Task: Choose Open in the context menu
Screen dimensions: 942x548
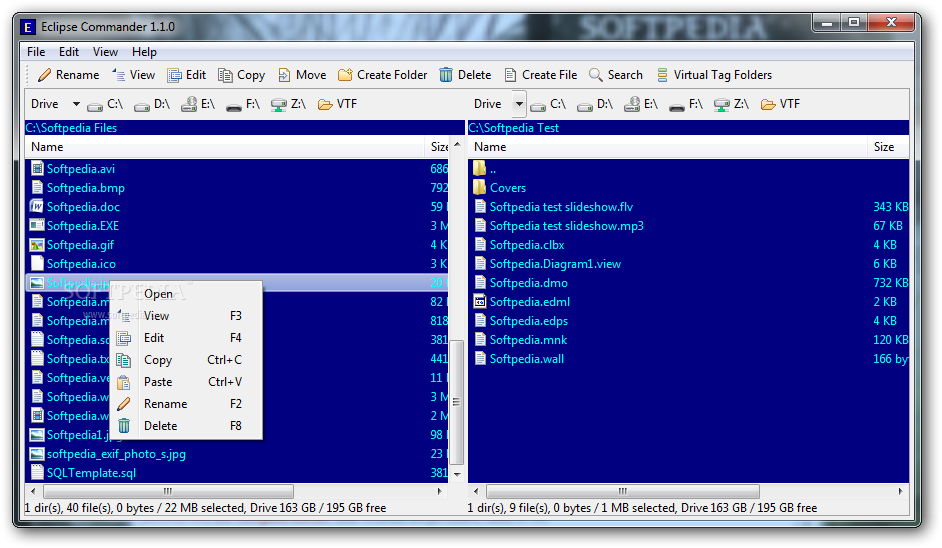Action: [x=186, y=294]
